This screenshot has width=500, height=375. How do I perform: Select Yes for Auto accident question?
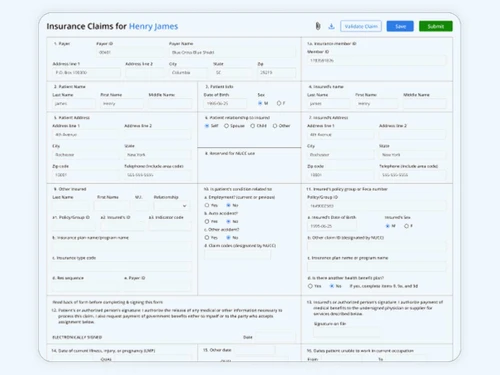tap(207, 221)
